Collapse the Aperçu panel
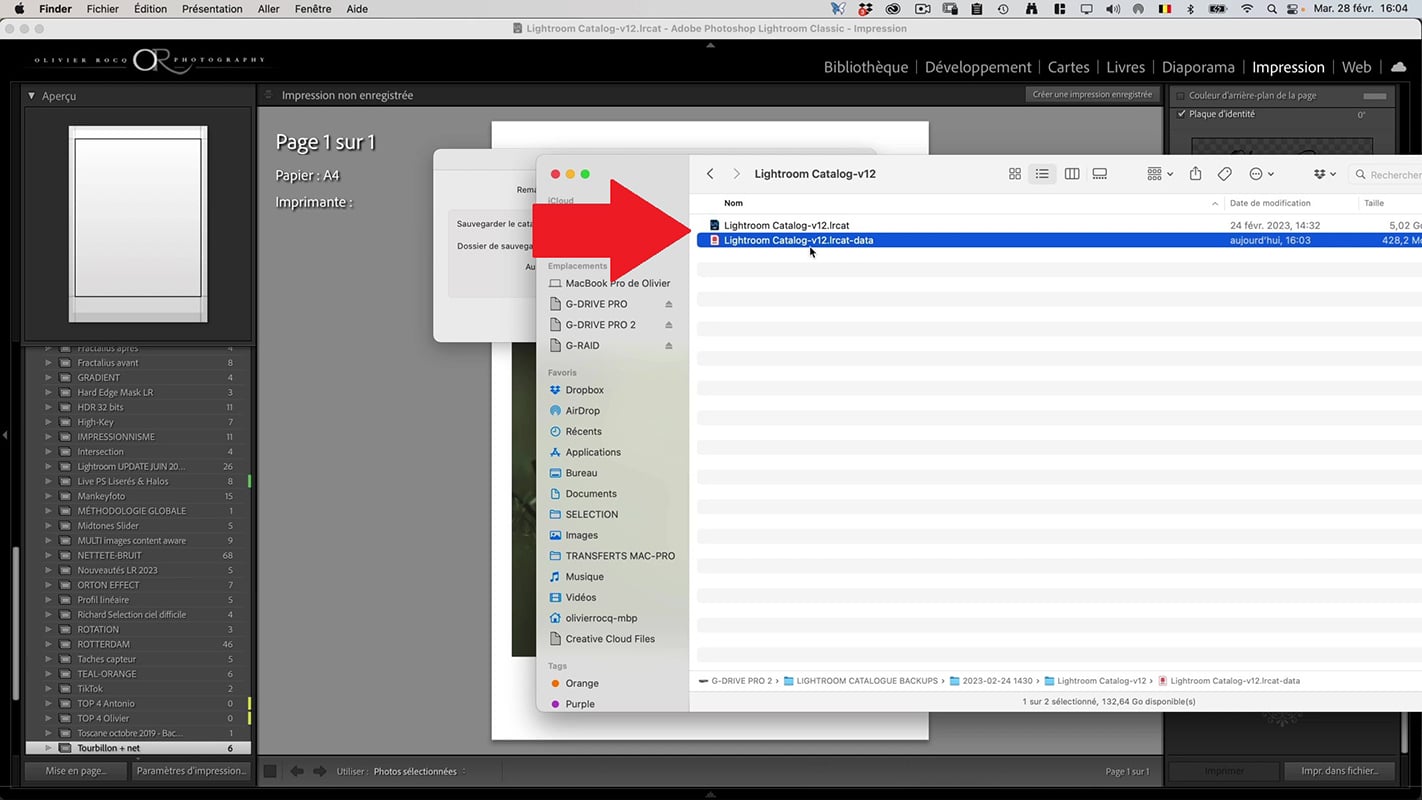1422x800 pixels. (32, 96)
